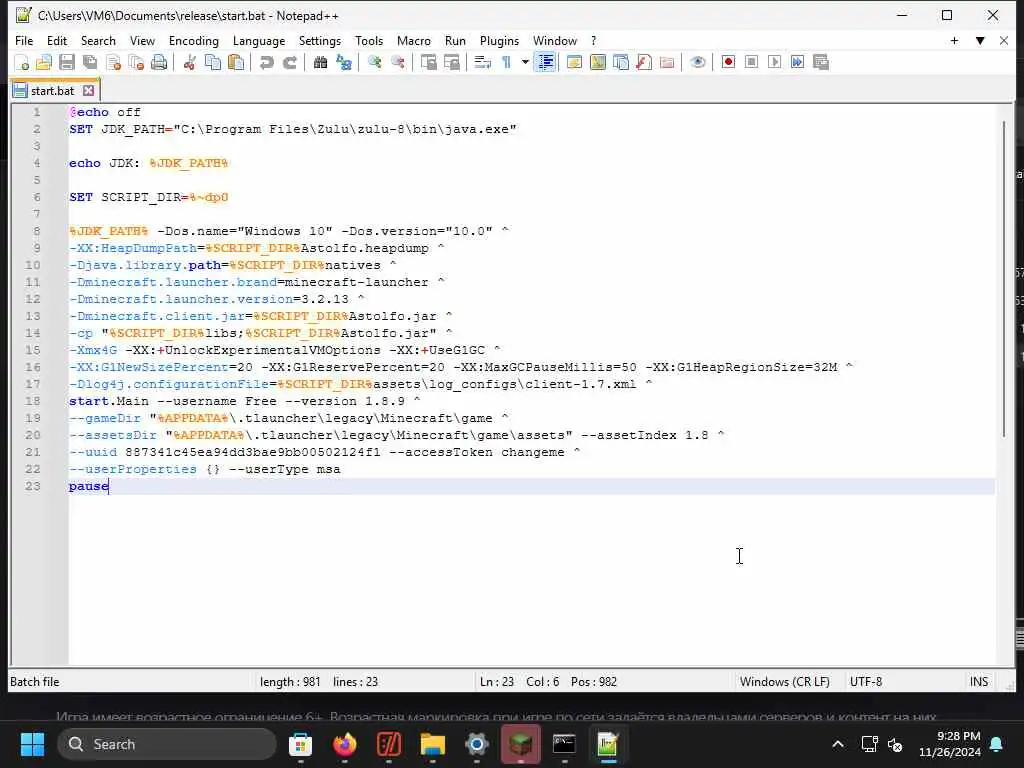The image size is (1024, 768).
Task: Click the Redo arrow icon
Action: 289,63
